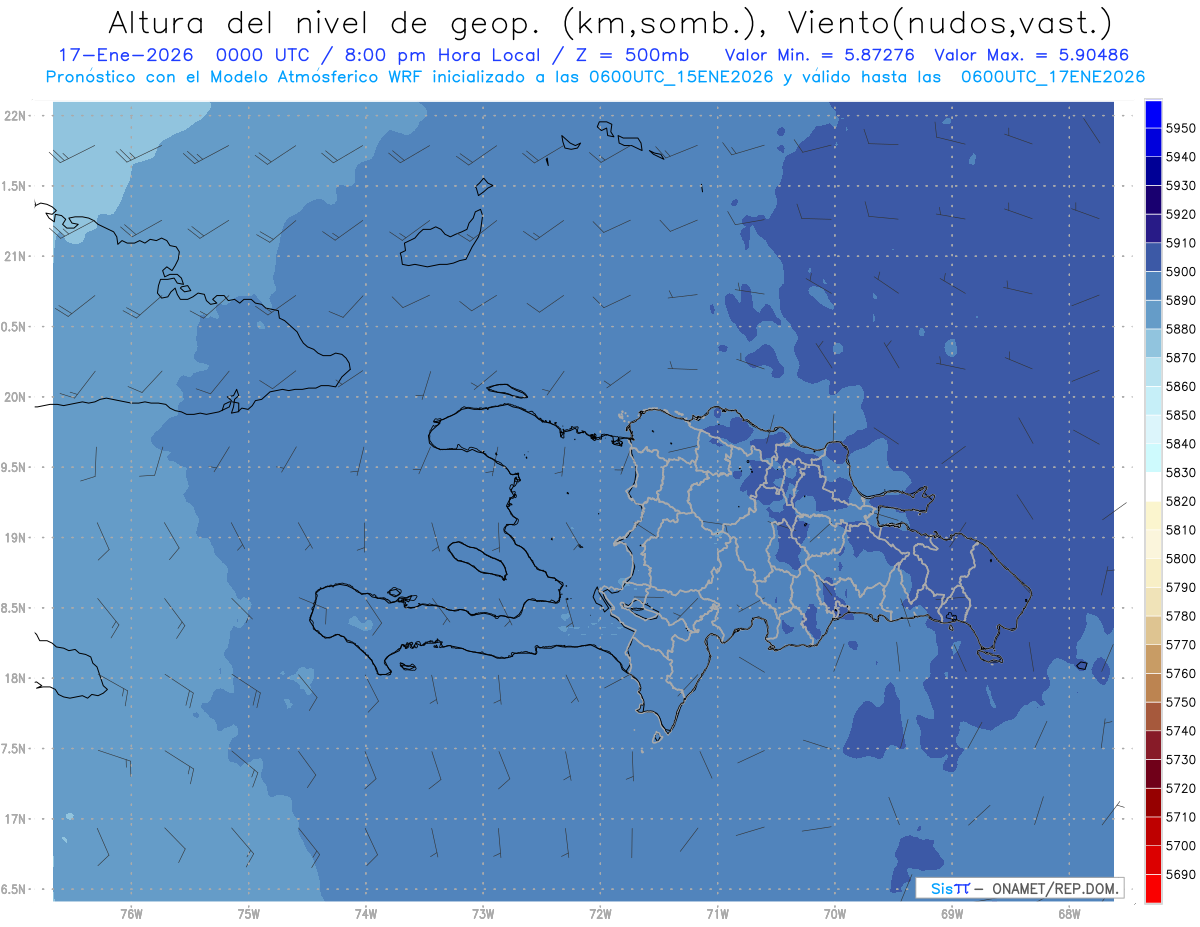The width and height of the screenshot is (1200, 927).
Task: Click the 17N latitude axis label
Action: pyautogui.click(x=17, y=819)
